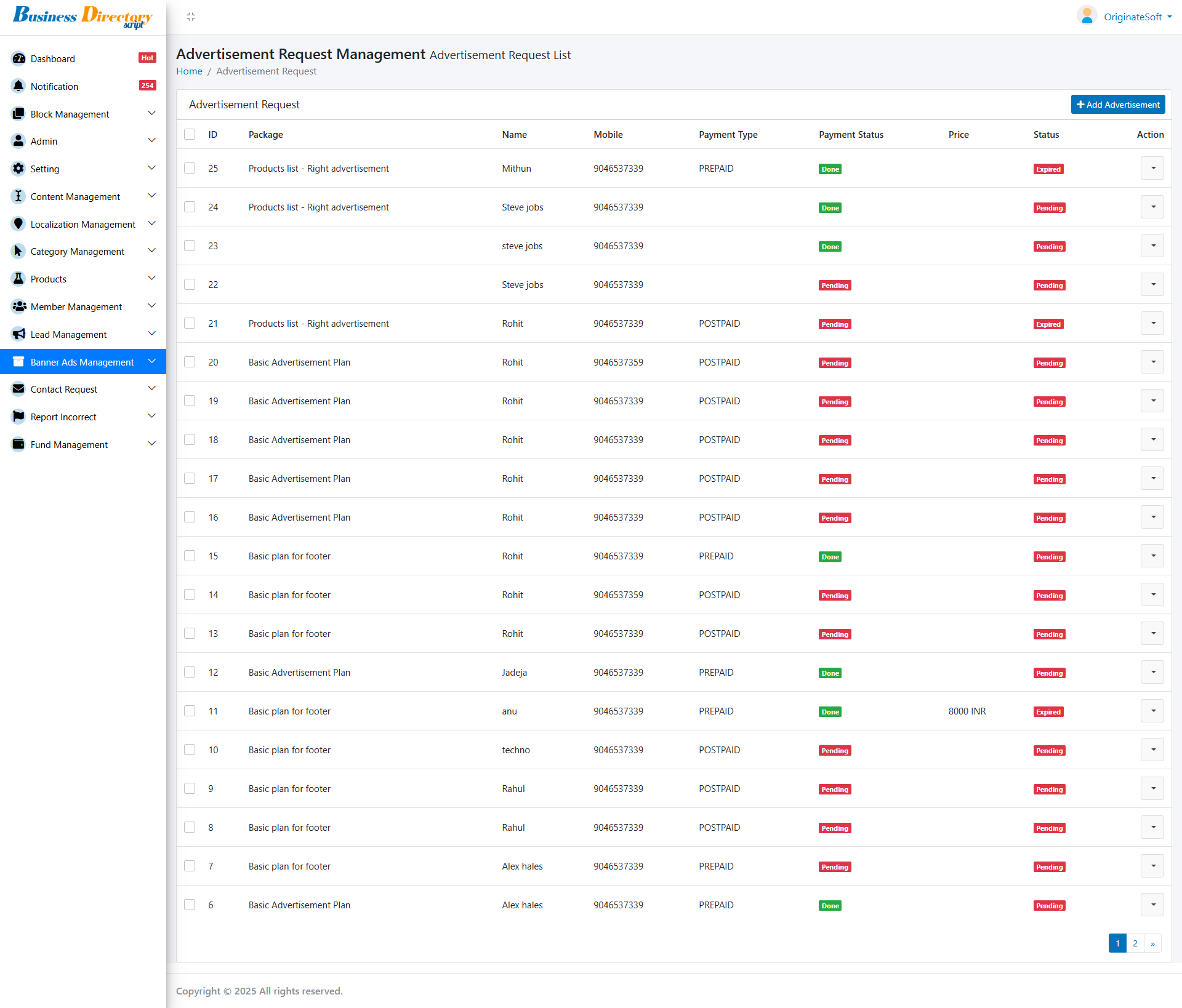
Task: Tick the checkbox for request ID 25
Action: click(x=190, y=168)
